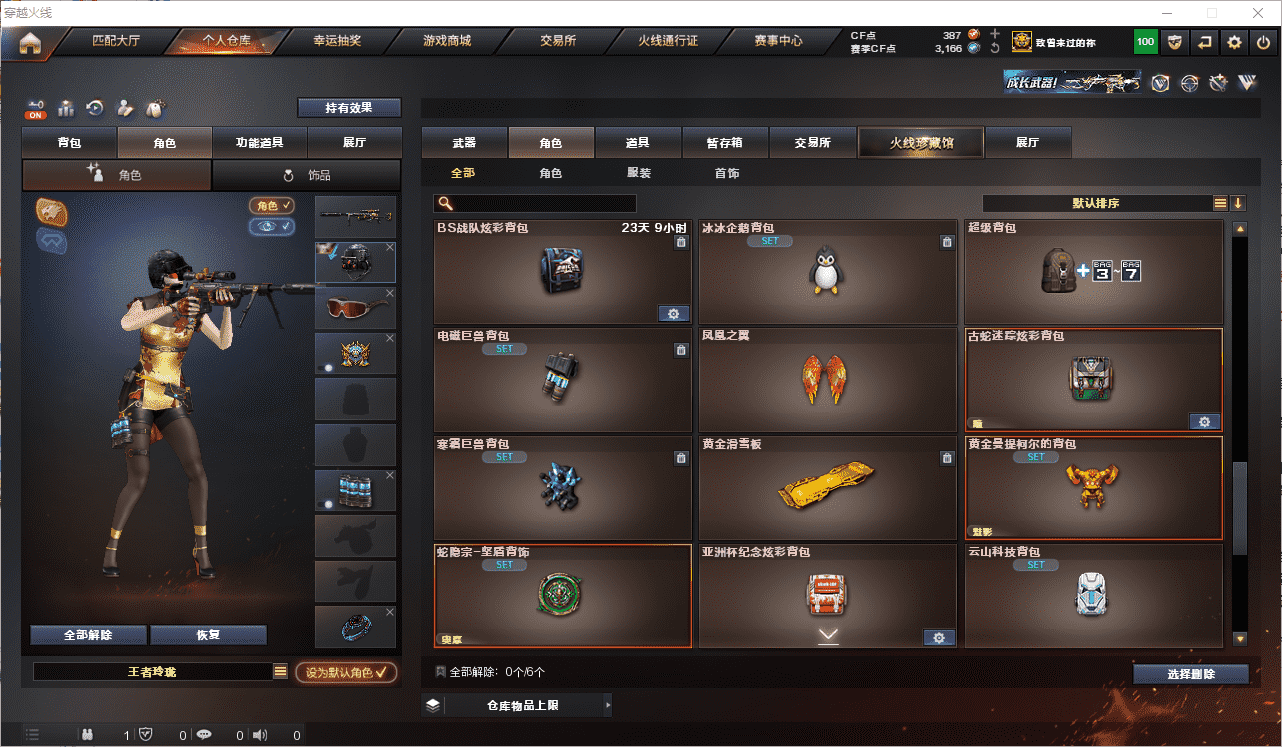Open settings via the top-right gear icon

point(1235,42)
